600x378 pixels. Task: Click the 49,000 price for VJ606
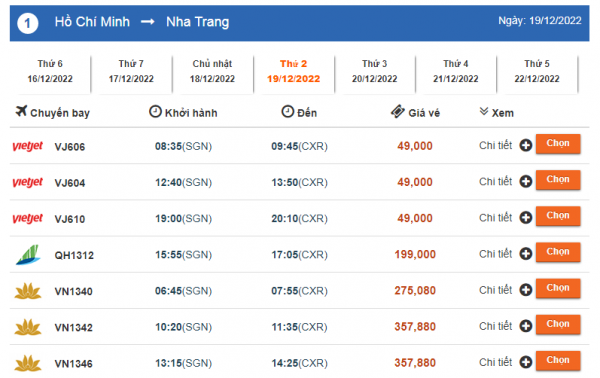click(415, 146)
